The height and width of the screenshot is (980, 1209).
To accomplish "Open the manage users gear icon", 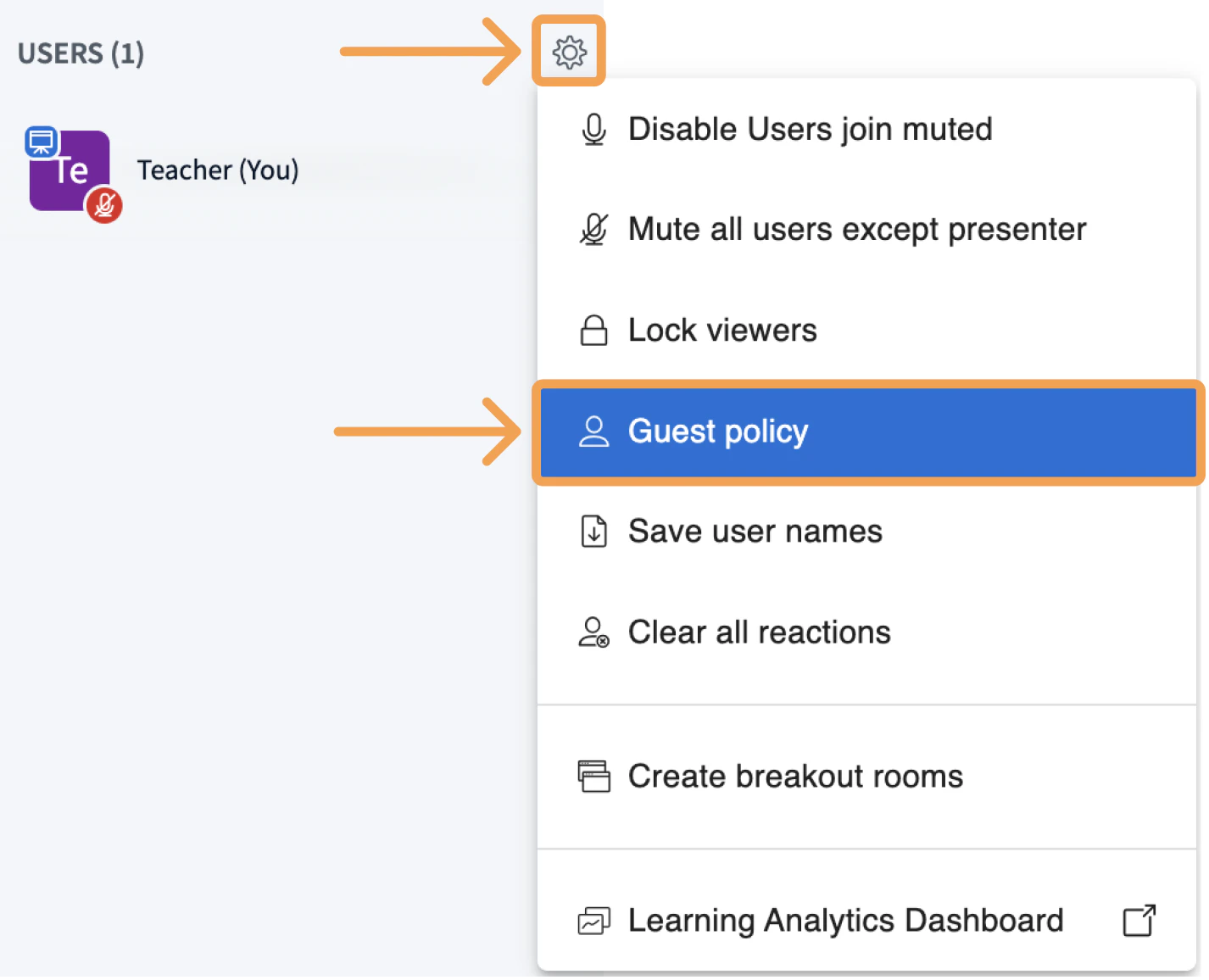I will [569, 52].
